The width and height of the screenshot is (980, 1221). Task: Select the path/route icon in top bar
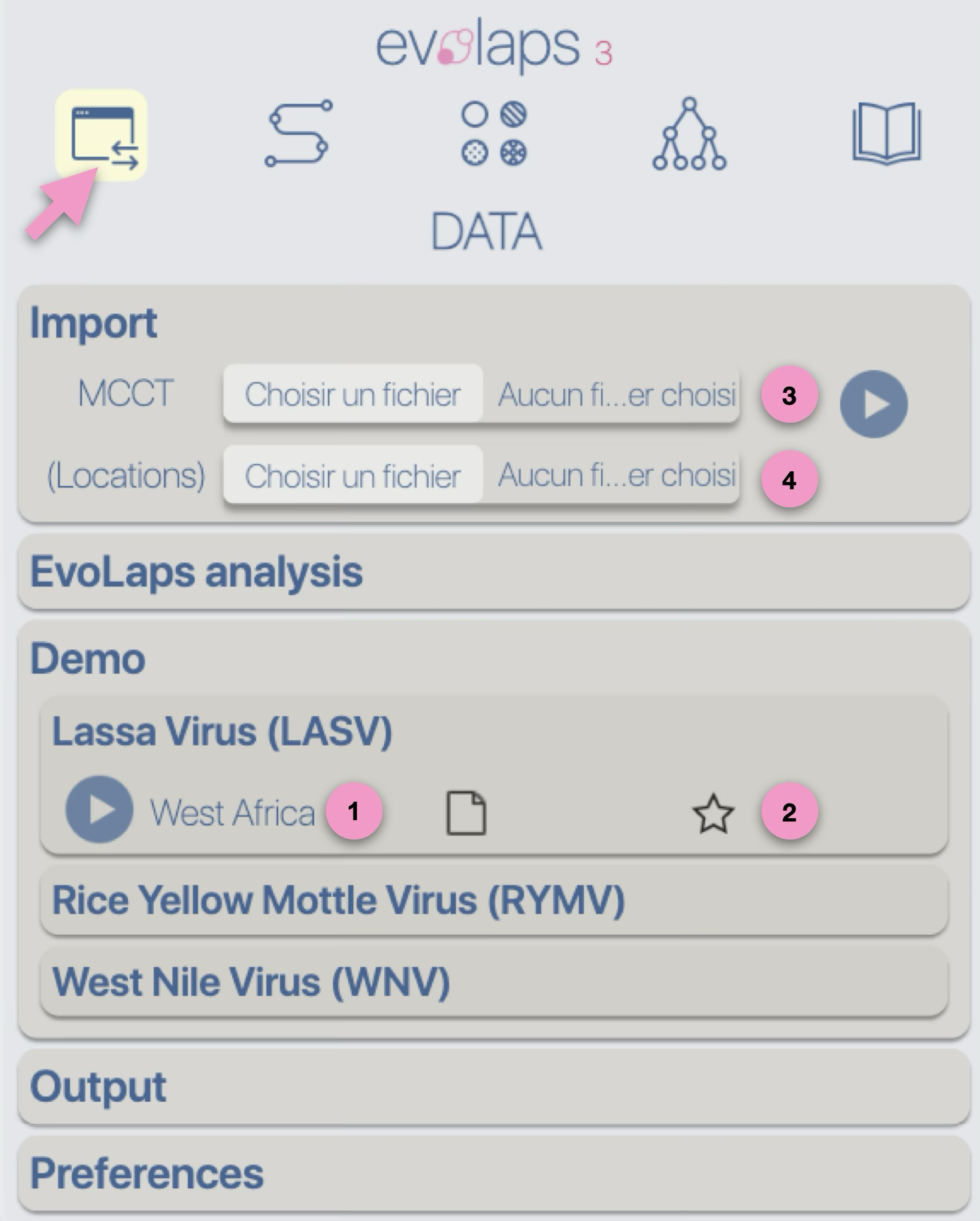click(x=298, y=133)
